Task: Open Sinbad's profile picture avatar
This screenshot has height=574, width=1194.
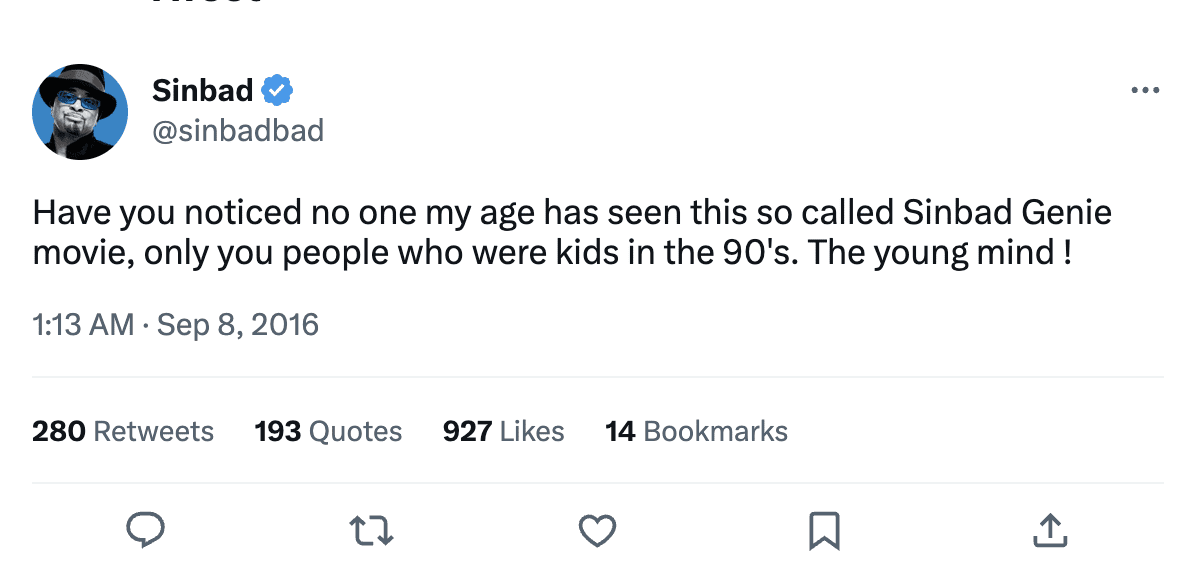Action: (80, 111)
